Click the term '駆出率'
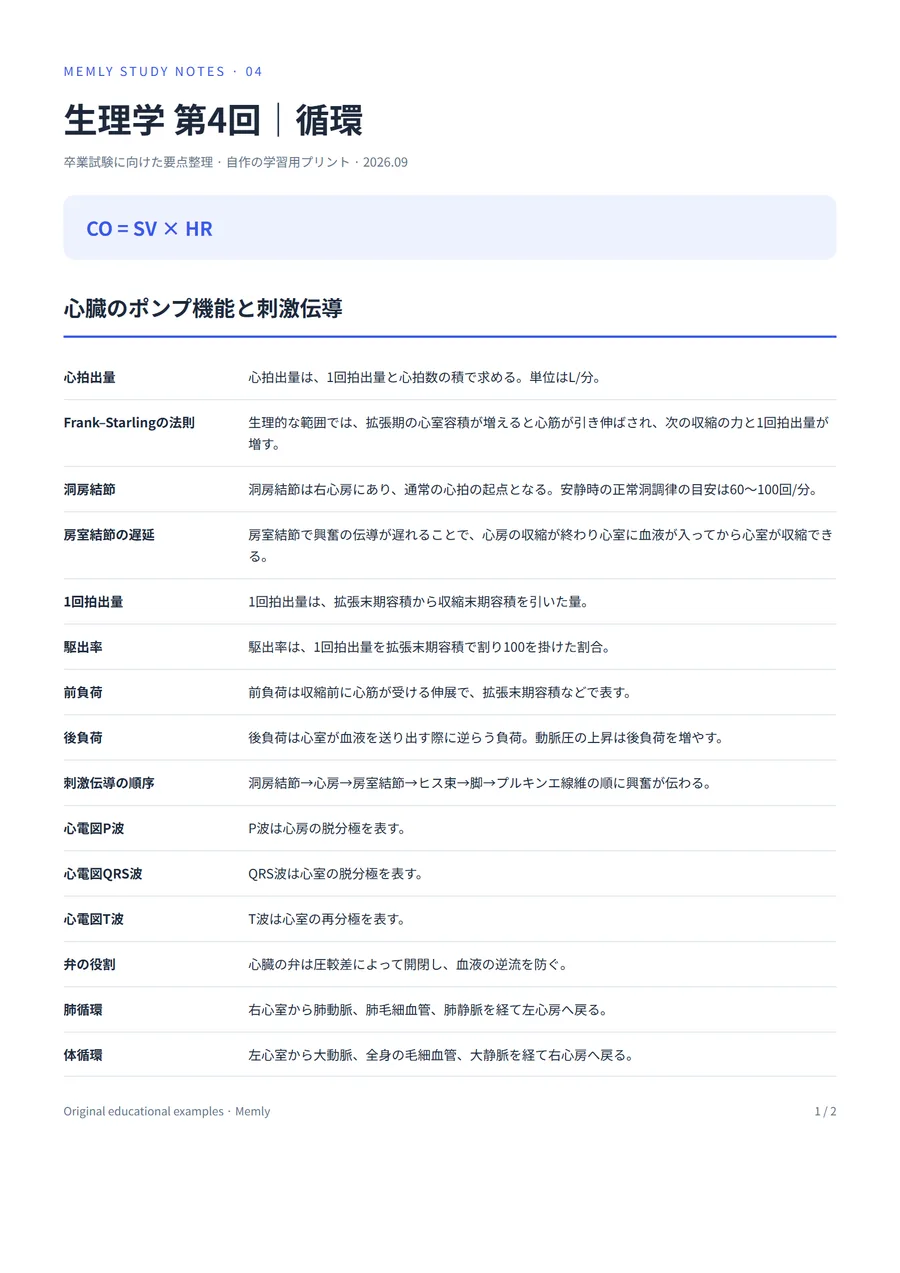 click(x=83, y=647)
